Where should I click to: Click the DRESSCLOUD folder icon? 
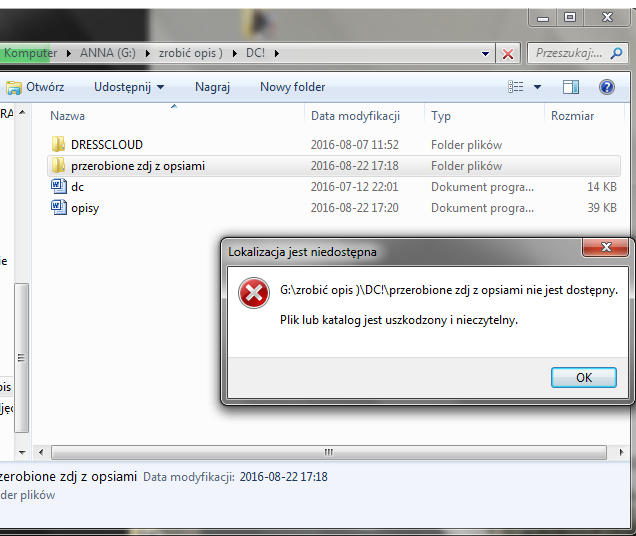(58, 145)
